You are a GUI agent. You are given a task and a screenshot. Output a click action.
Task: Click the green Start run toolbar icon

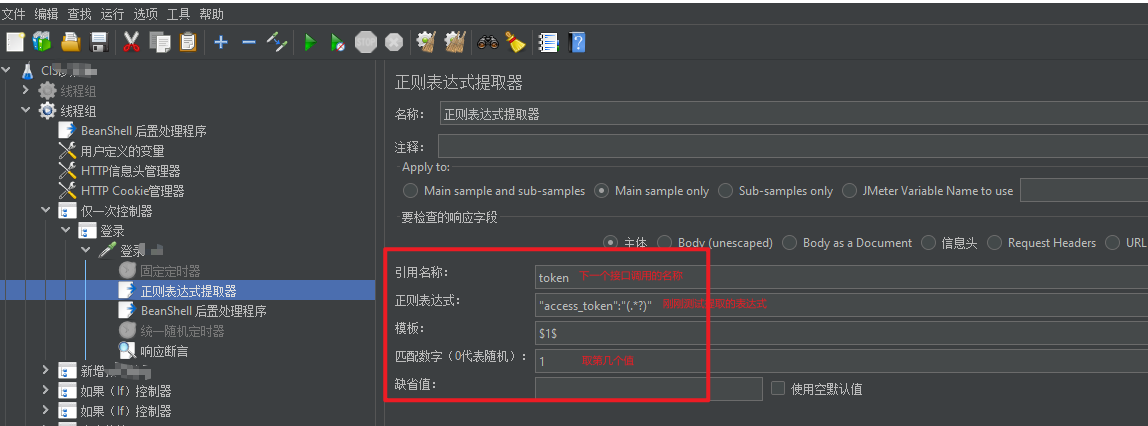pos(309,42)
